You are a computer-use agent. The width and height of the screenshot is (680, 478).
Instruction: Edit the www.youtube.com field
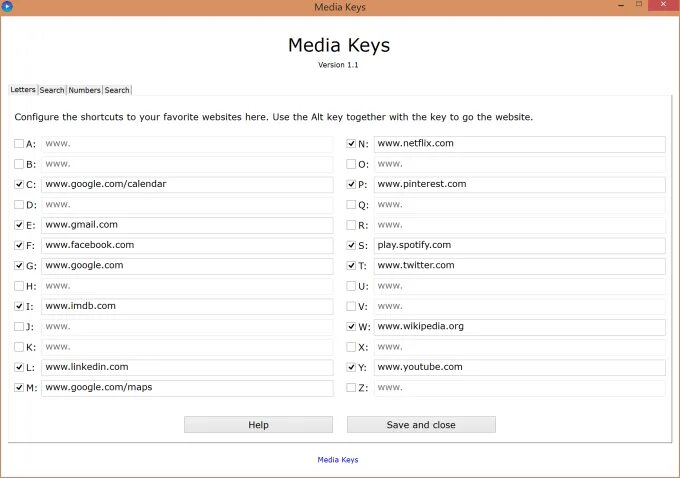[x=520, y=367]
